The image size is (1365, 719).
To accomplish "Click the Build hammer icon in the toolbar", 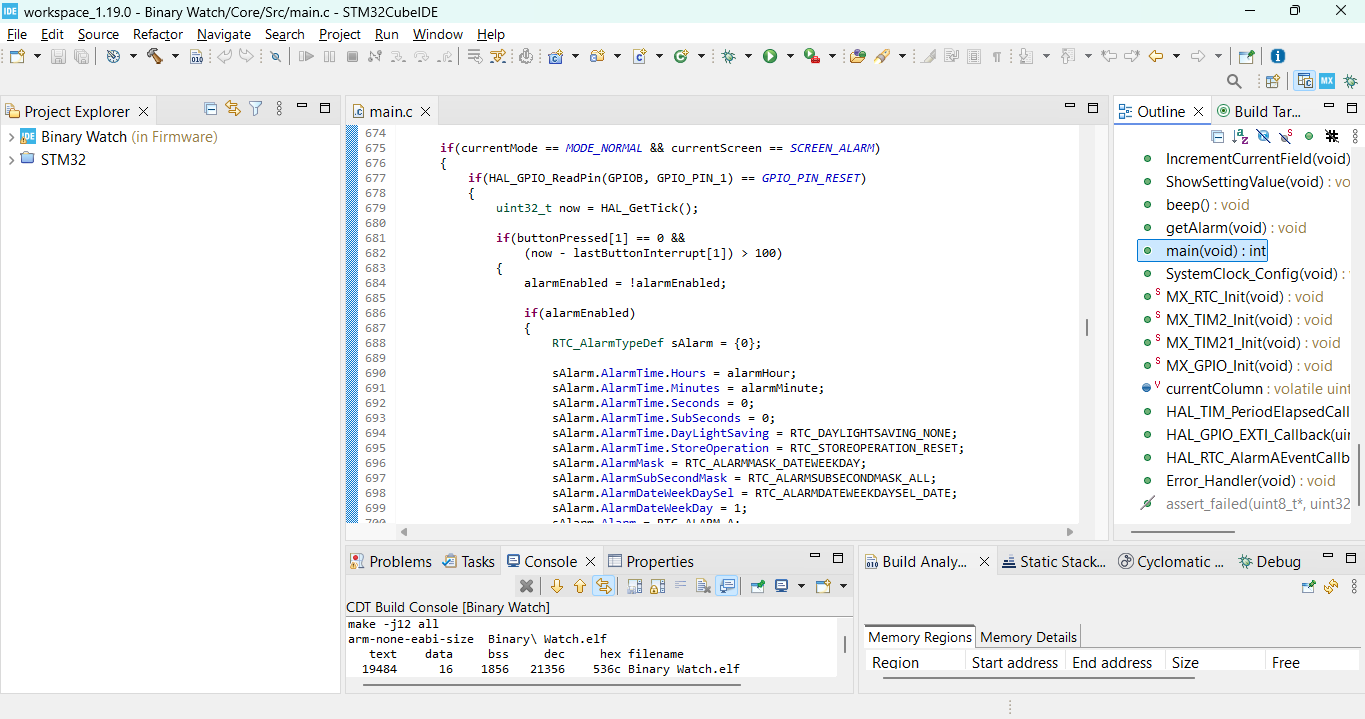I will click(155, 56).
